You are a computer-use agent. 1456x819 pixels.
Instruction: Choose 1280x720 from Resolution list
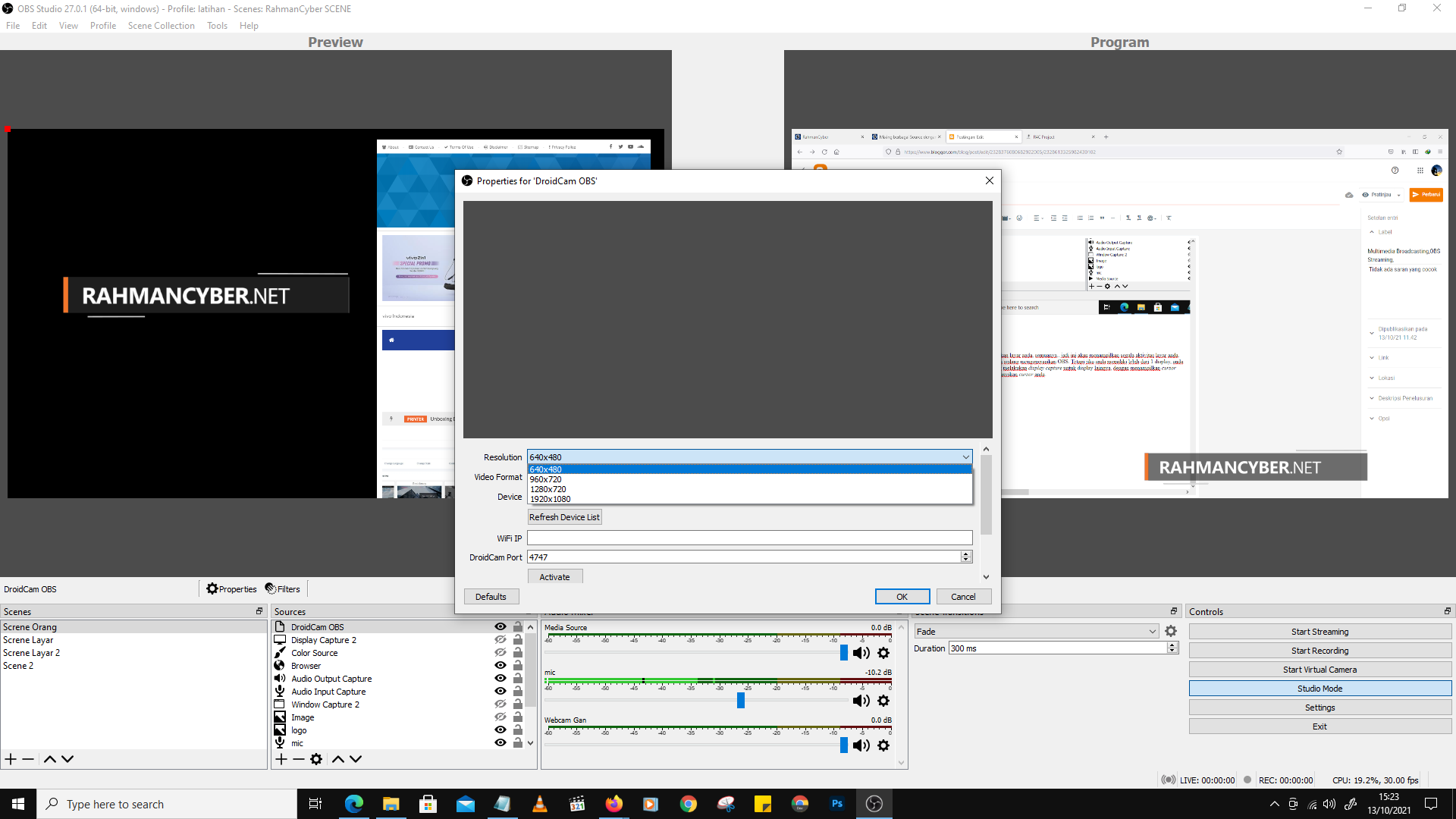(750, 489)
